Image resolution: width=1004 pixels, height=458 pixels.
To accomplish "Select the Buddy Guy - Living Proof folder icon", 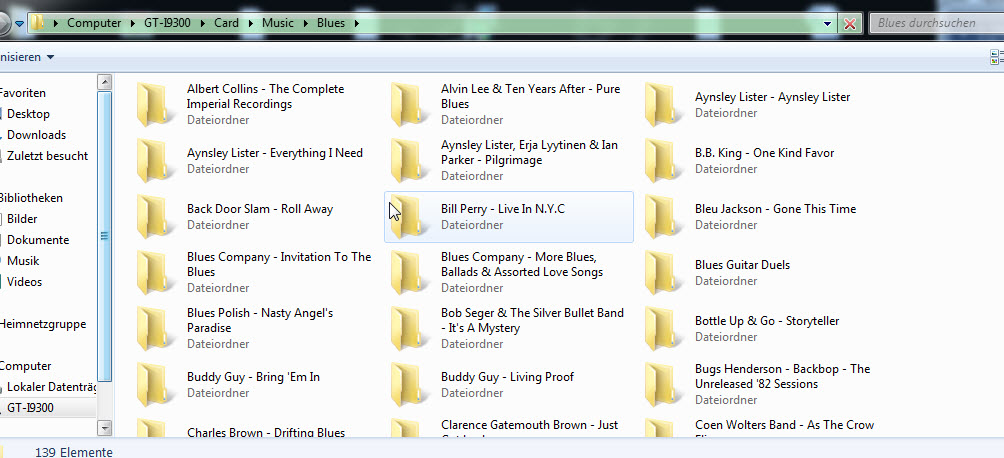I will pyautogui.click(x=410, y=384).
